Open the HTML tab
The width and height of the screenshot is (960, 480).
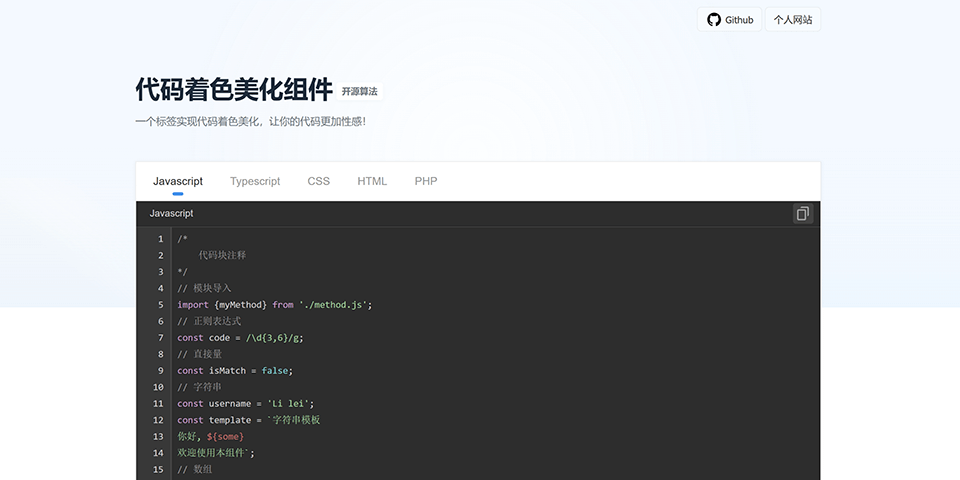click(372, 181)
